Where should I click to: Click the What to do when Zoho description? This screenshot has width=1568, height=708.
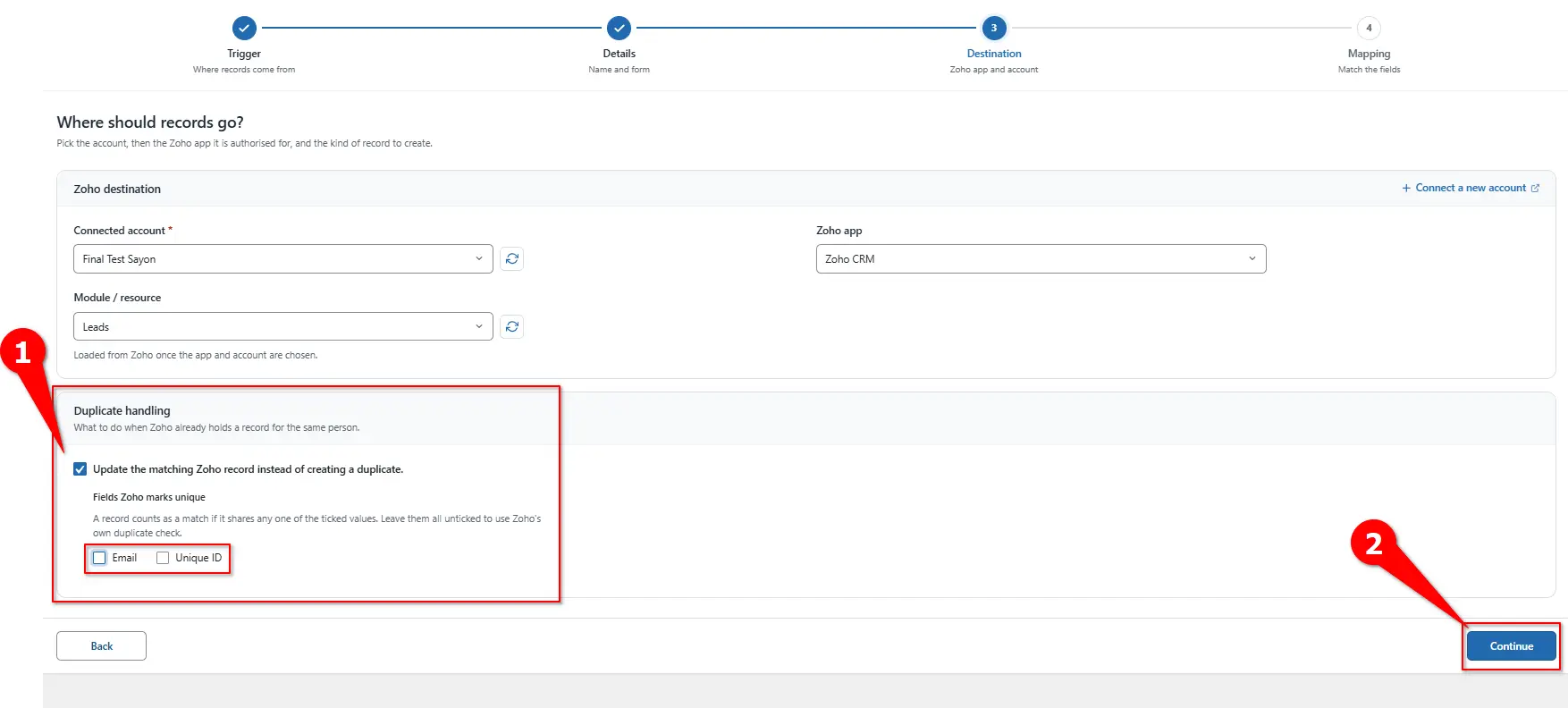(216, 427)
